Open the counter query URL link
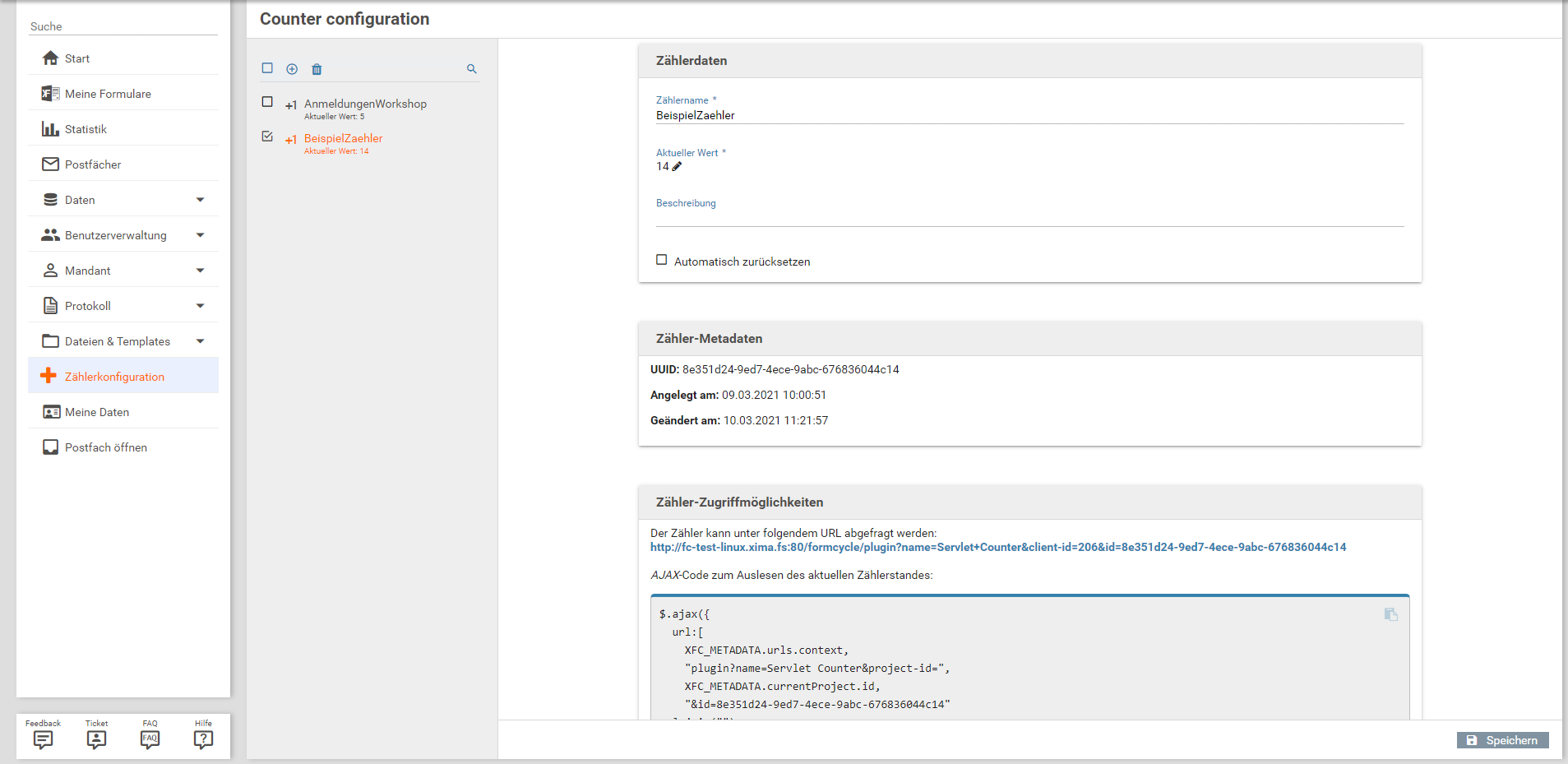 [x=997, y=547]
